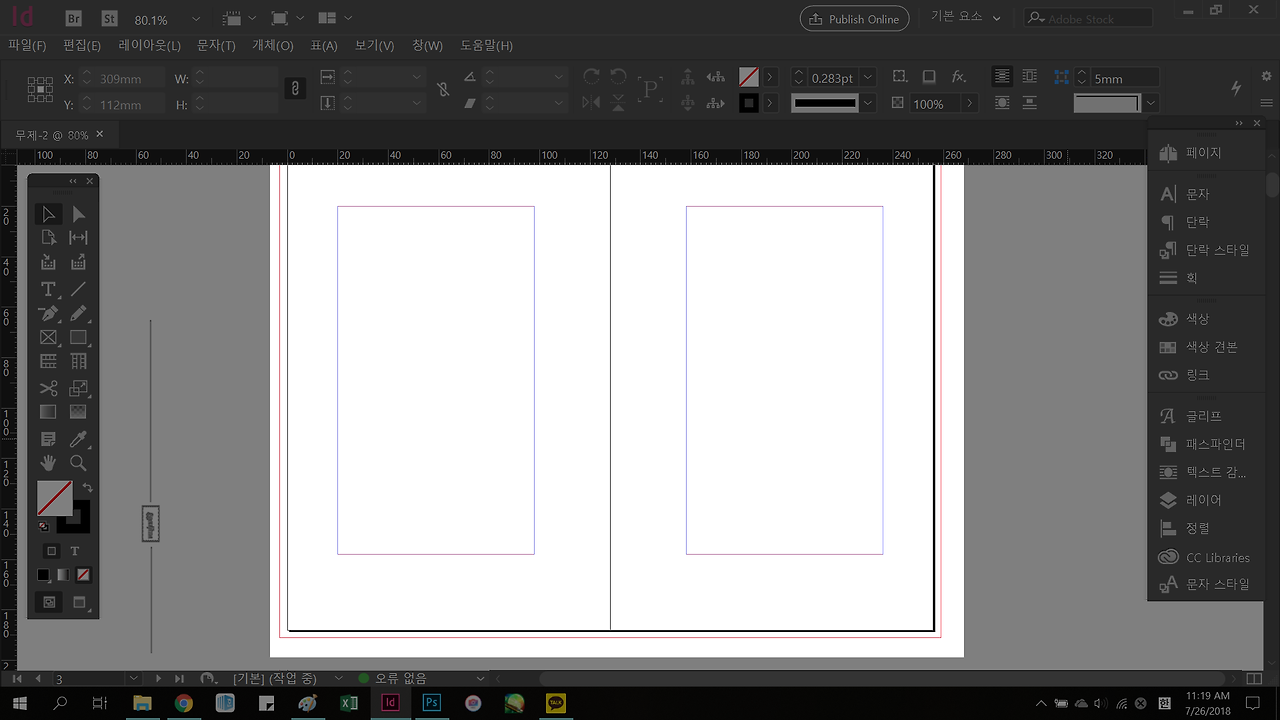Swap fill and stroke arrows in toolbox
Viewport: 1280px width, 720px height.
pyautogui.click(x=88, y=487)
